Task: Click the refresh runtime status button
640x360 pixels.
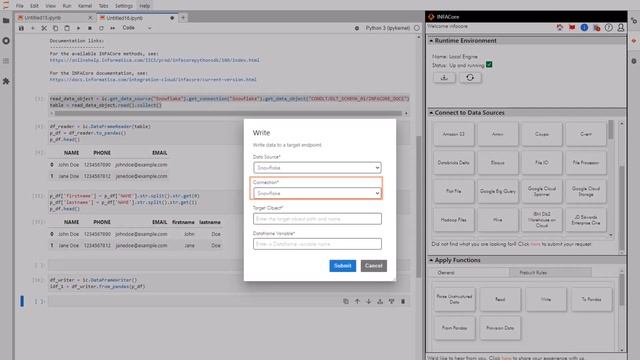Action: click(x=470, y=78)
